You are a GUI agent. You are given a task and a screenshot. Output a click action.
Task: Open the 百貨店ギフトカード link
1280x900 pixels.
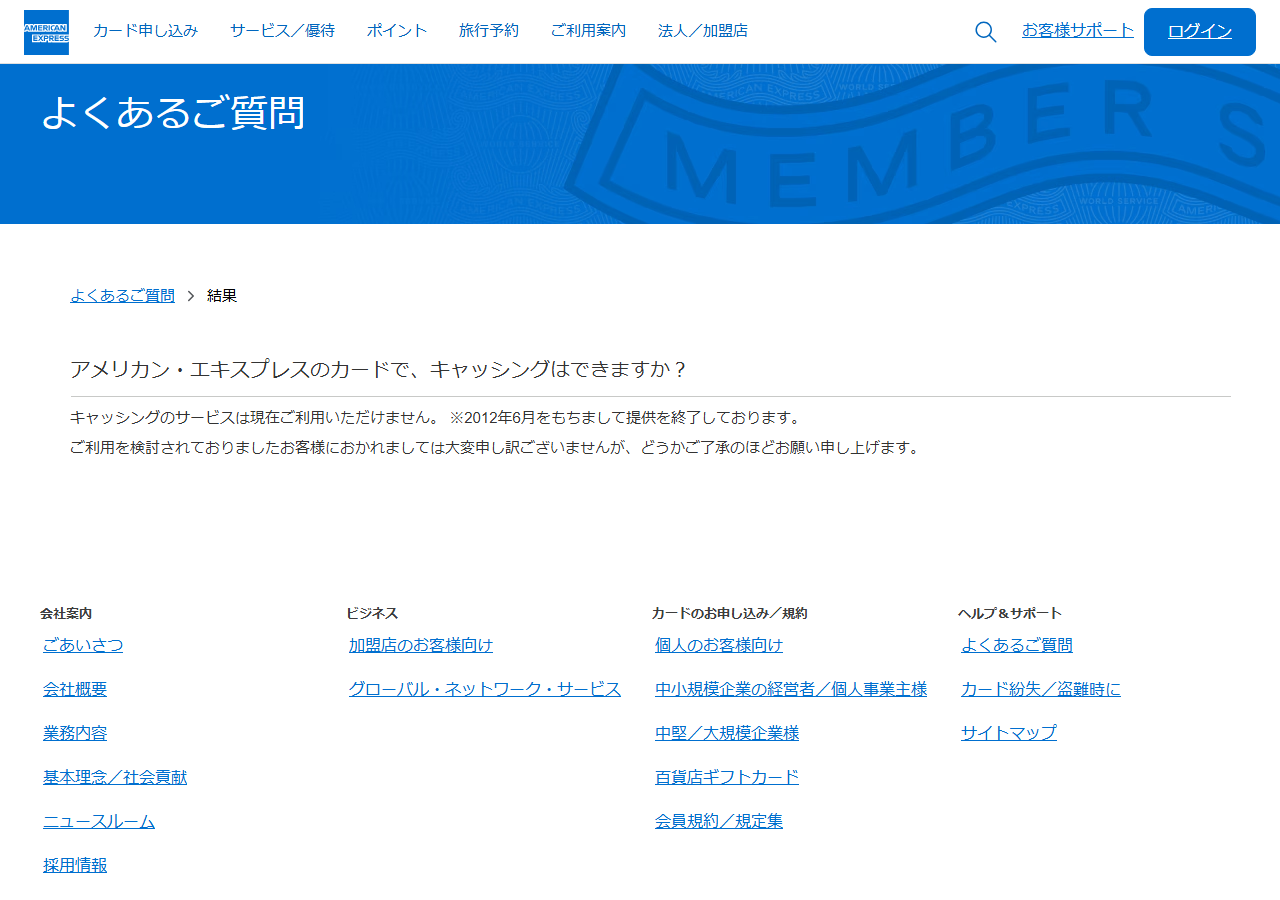pos(727,777)
